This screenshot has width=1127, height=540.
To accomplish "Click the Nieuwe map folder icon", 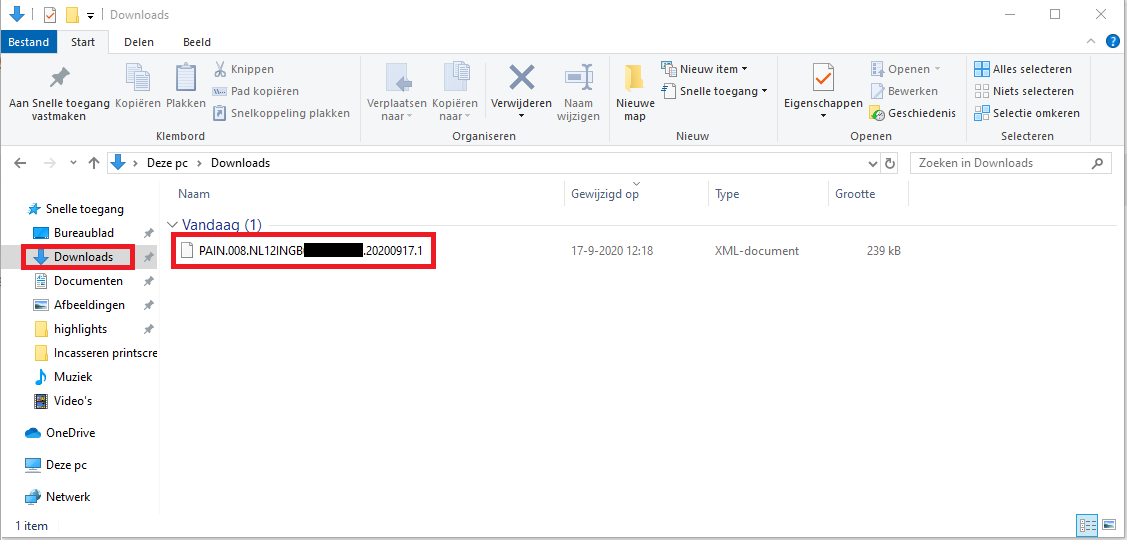I will click(634, 78).
